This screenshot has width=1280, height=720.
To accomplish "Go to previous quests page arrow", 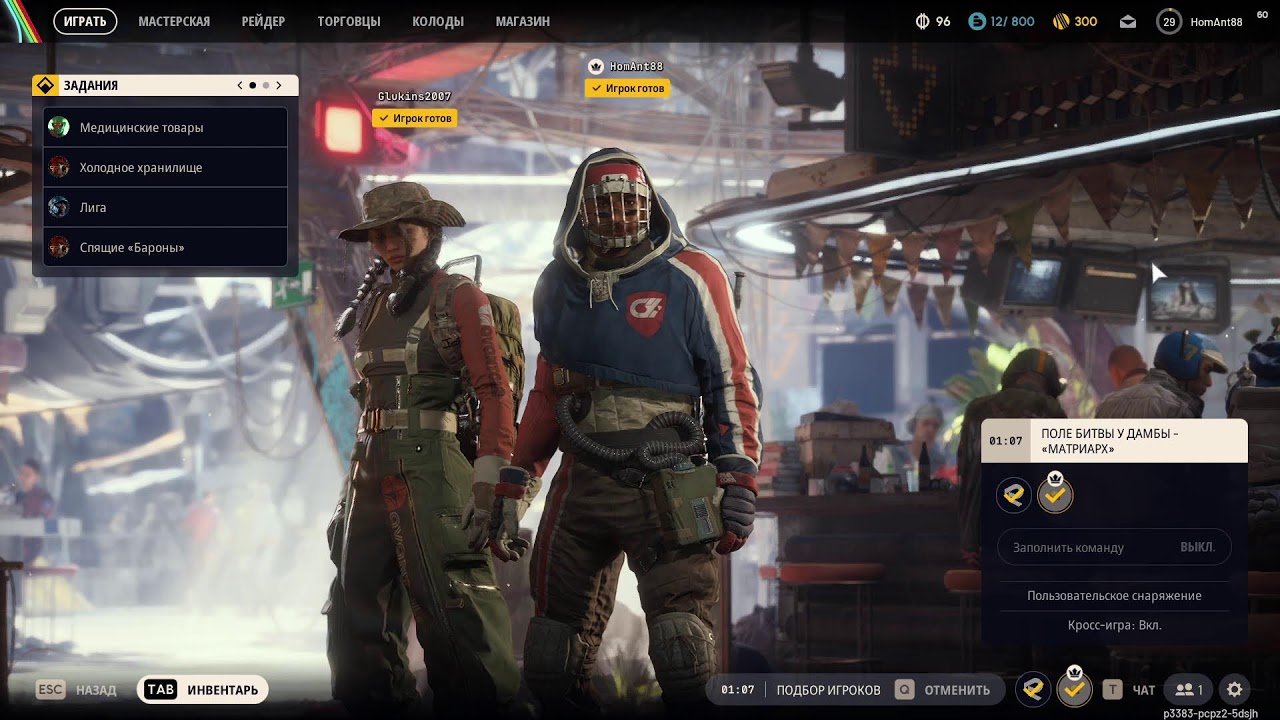I will (x=240, y=86).
